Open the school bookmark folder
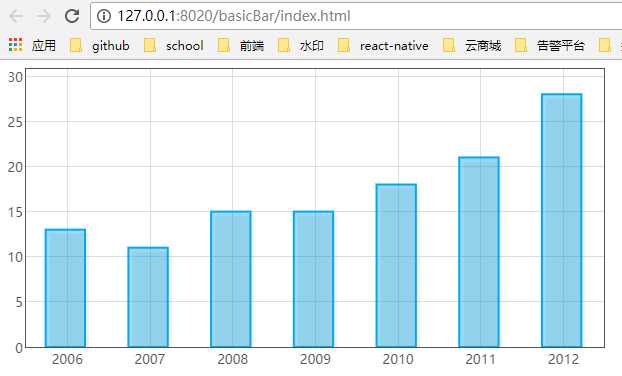622x376 pixels. (173, 46)
